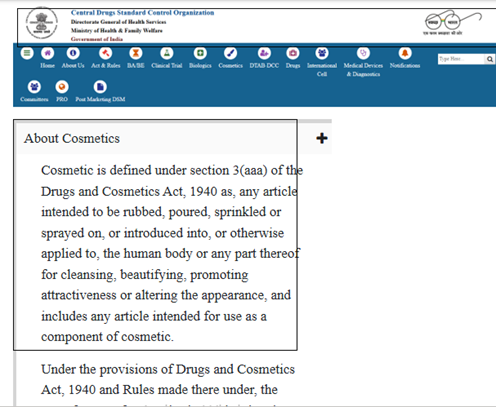Open the About Us icon
This screenshot has height=407, width=496.
tap(73, 53)
